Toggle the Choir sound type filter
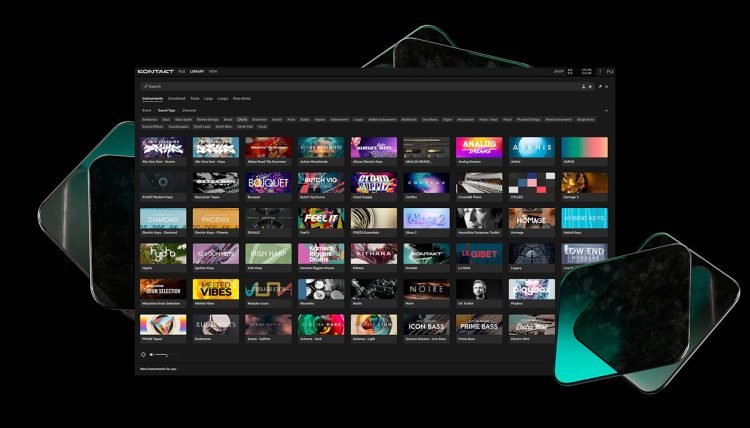 point(242,119)
